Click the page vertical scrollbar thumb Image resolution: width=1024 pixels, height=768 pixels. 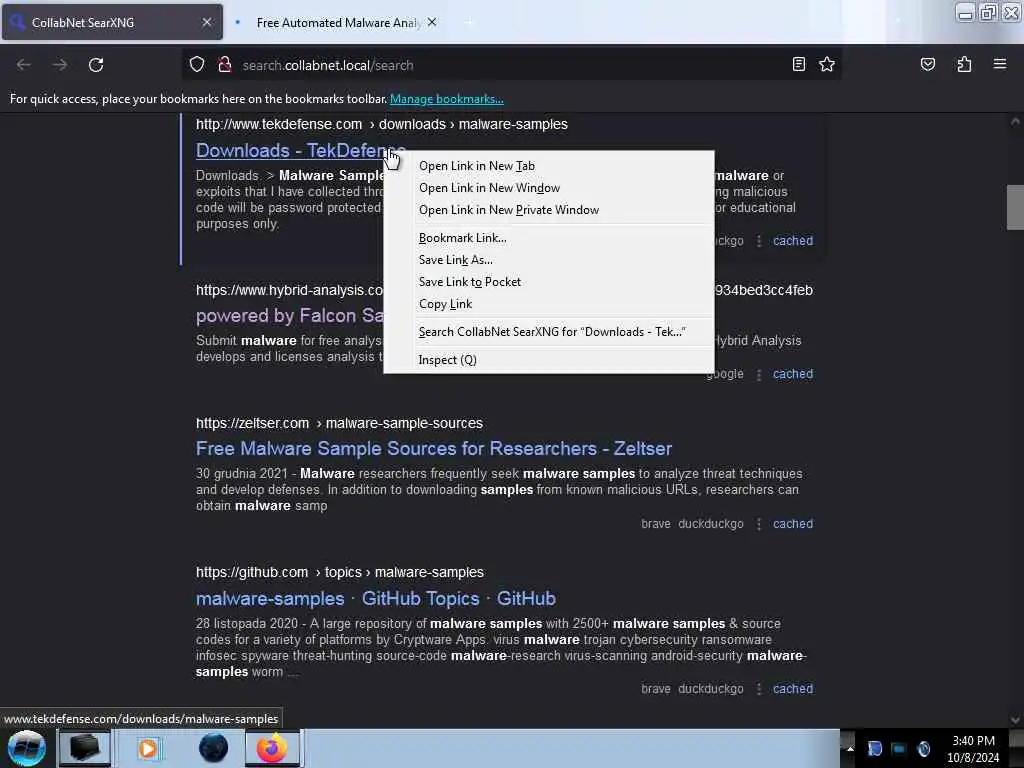pos(1015,207)
